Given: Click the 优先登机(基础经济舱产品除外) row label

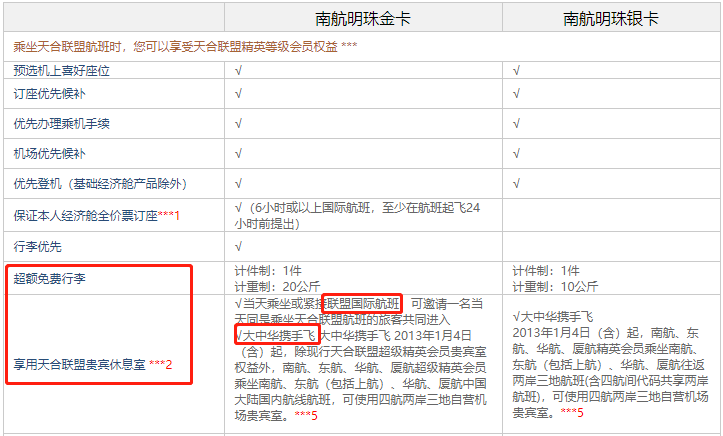Looking at the screenshot, I should 100,183.
